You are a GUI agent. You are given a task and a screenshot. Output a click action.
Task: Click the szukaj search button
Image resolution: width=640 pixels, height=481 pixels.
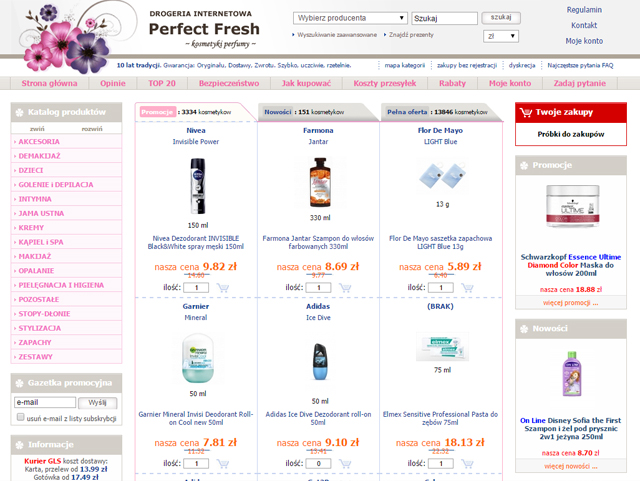click(501, 18)
